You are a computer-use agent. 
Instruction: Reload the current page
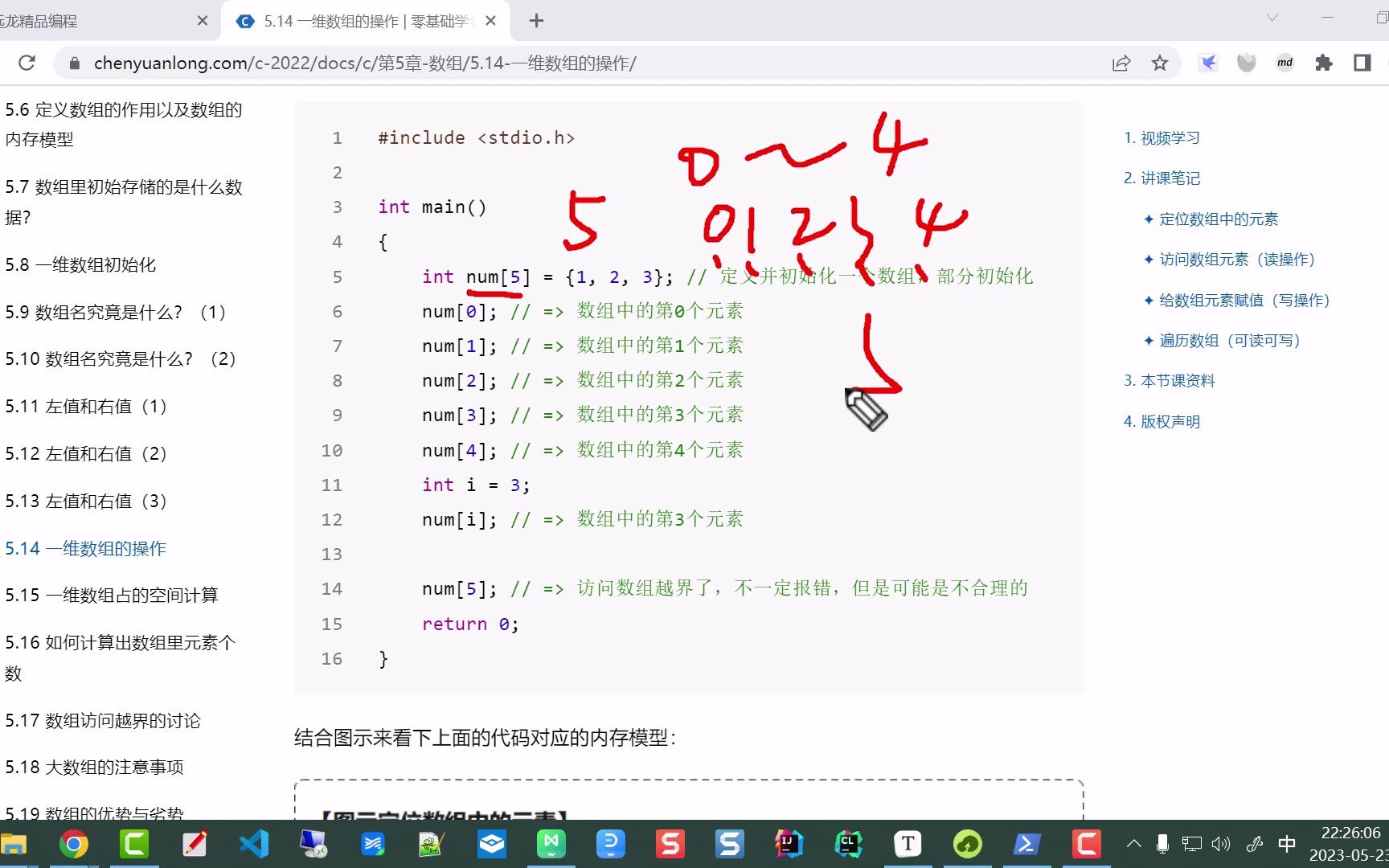click(27, 63)
